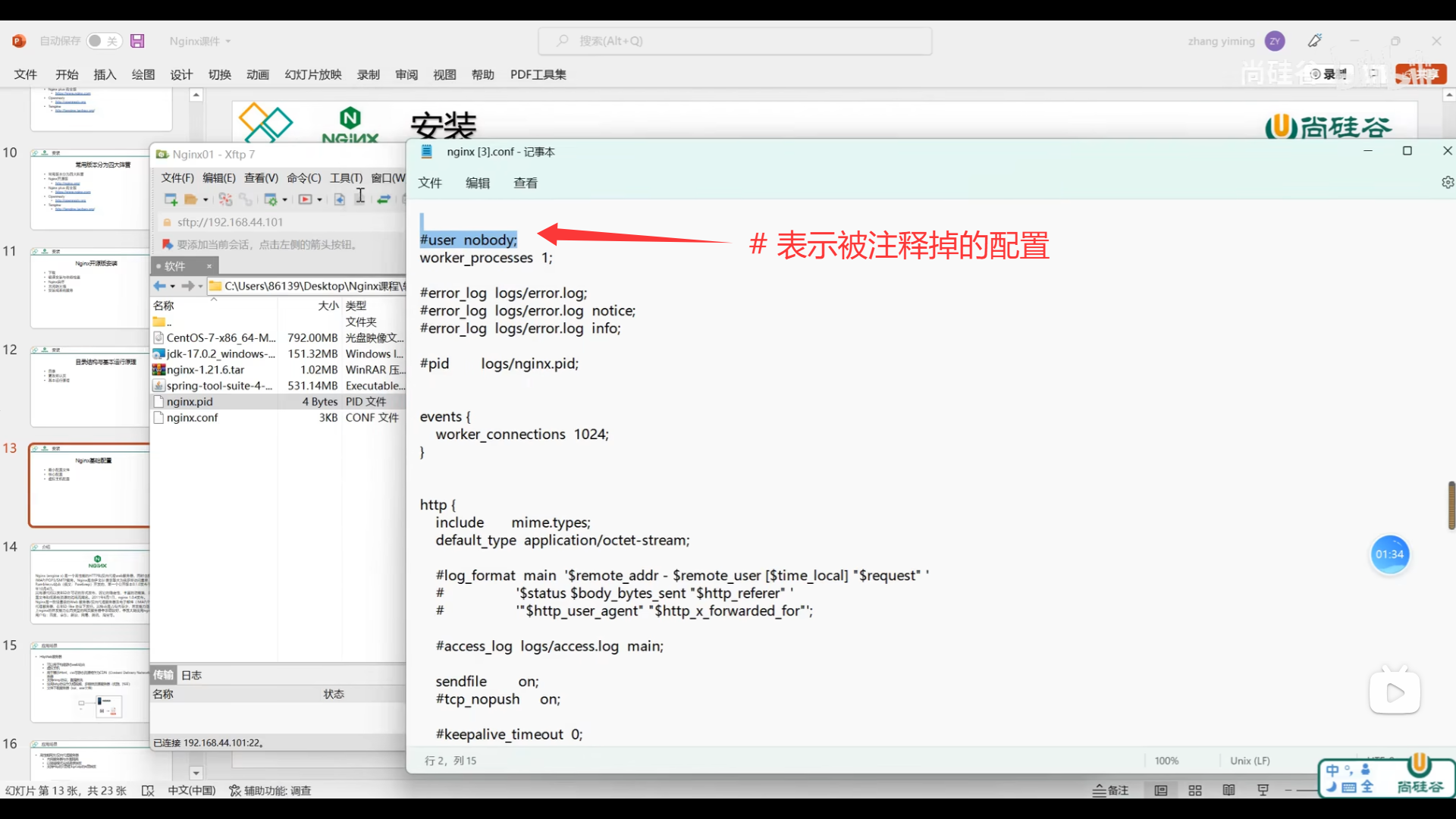
Task: Select slide 14 thumbnail
Action: point(89,584)
